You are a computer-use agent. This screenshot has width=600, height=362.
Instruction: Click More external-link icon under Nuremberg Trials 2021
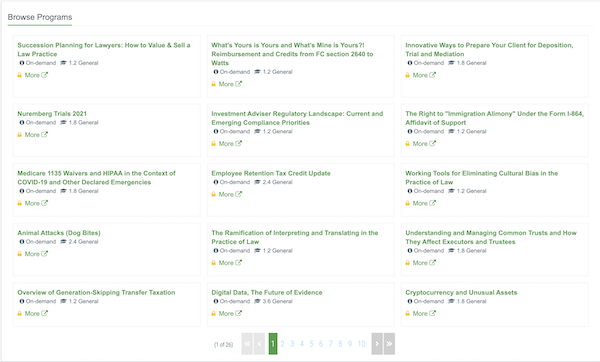pyautogui.click(x=44, y=135)
